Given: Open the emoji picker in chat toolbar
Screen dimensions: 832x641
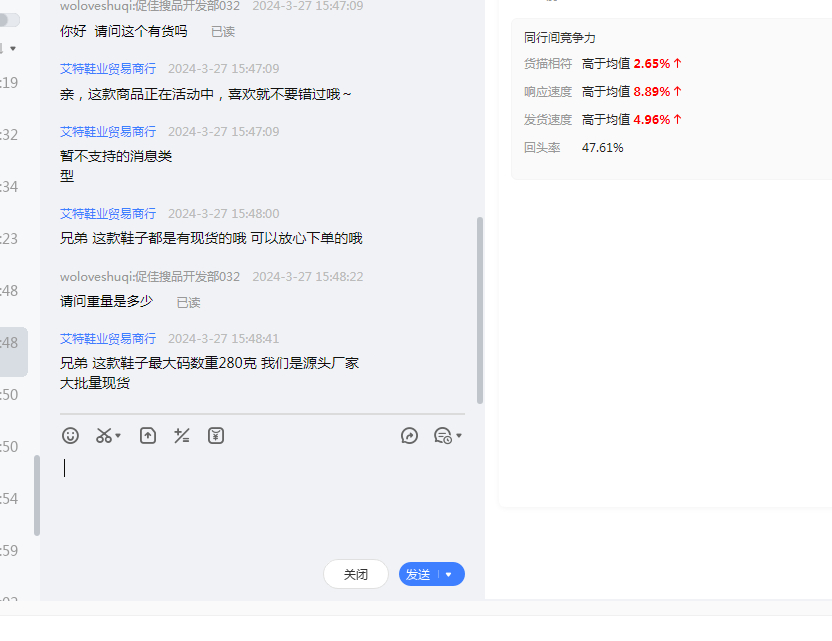Looking at the screenshot, I should 70,436.
